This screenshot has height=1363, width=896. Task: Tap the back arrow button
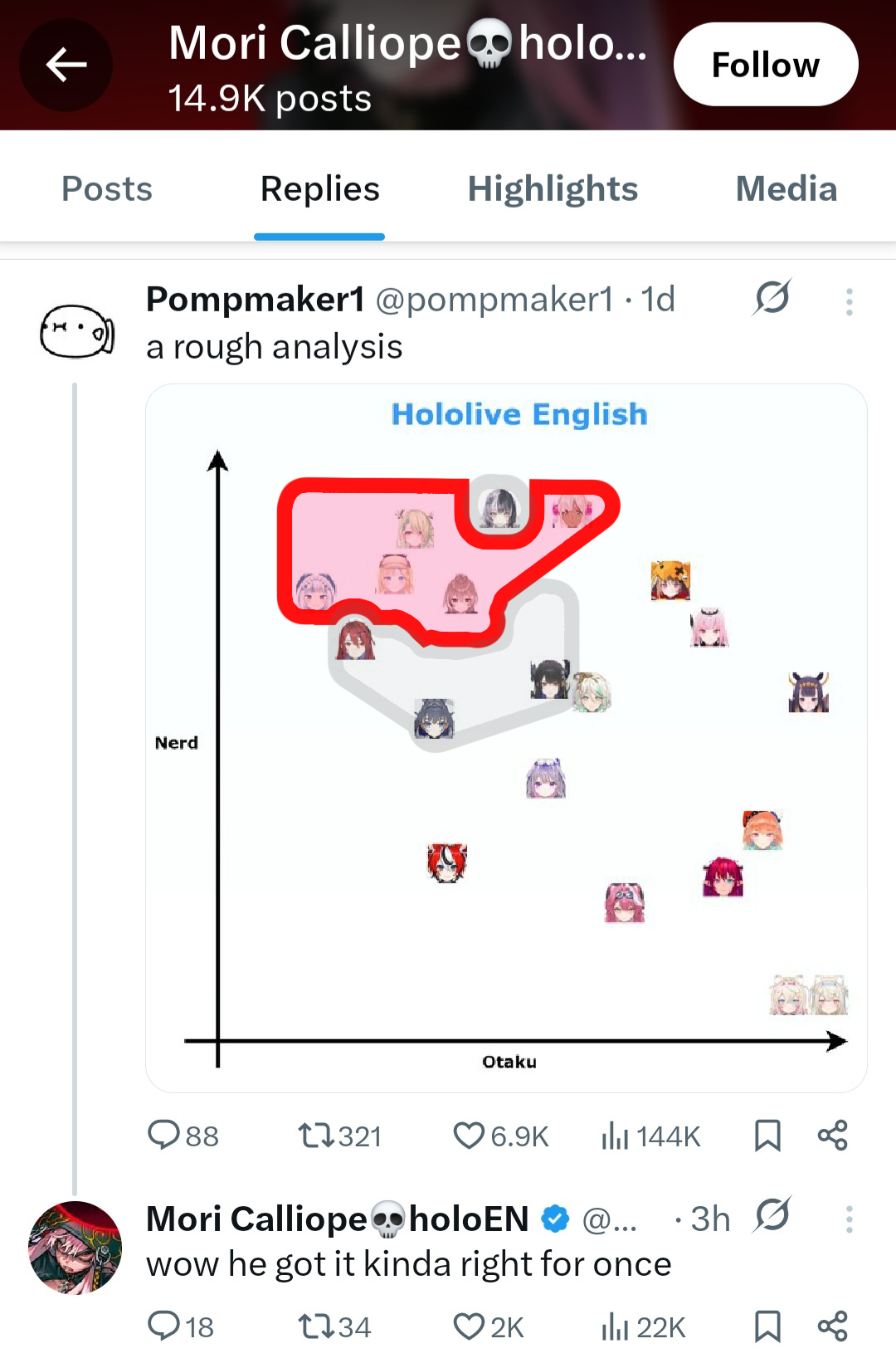coord(66,65)
